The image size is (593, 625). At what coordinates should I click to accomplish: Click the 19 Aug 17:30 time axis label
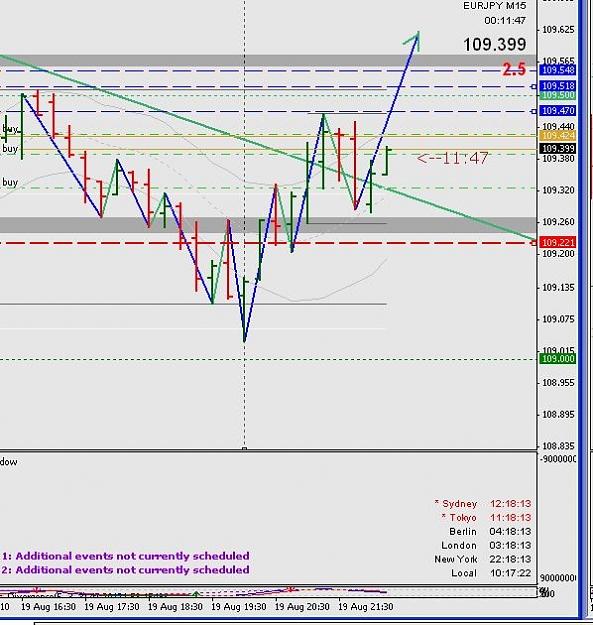click(x=112, y=607)
